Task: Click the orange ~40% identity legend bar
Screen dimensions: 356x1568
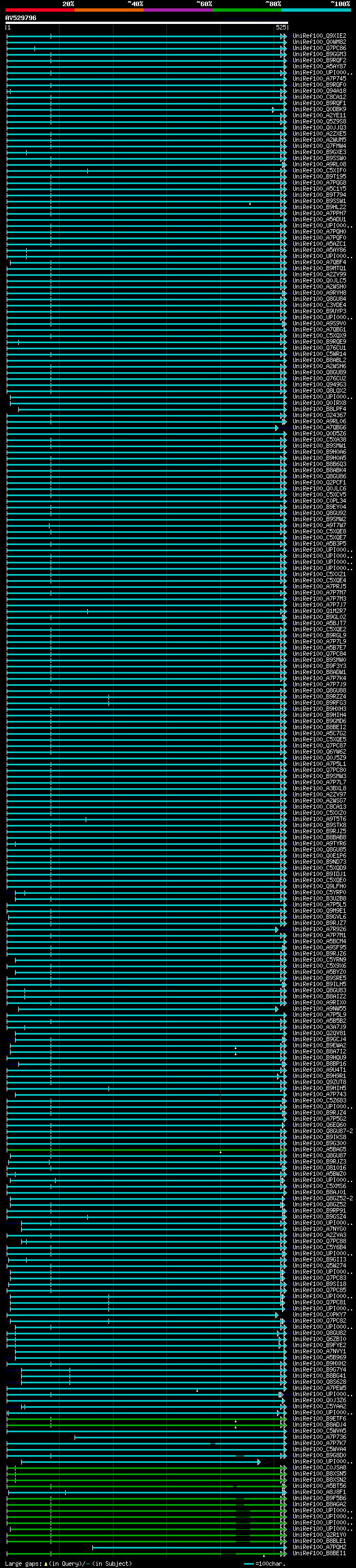Action: pyautogui.click(x=110, y=10)
